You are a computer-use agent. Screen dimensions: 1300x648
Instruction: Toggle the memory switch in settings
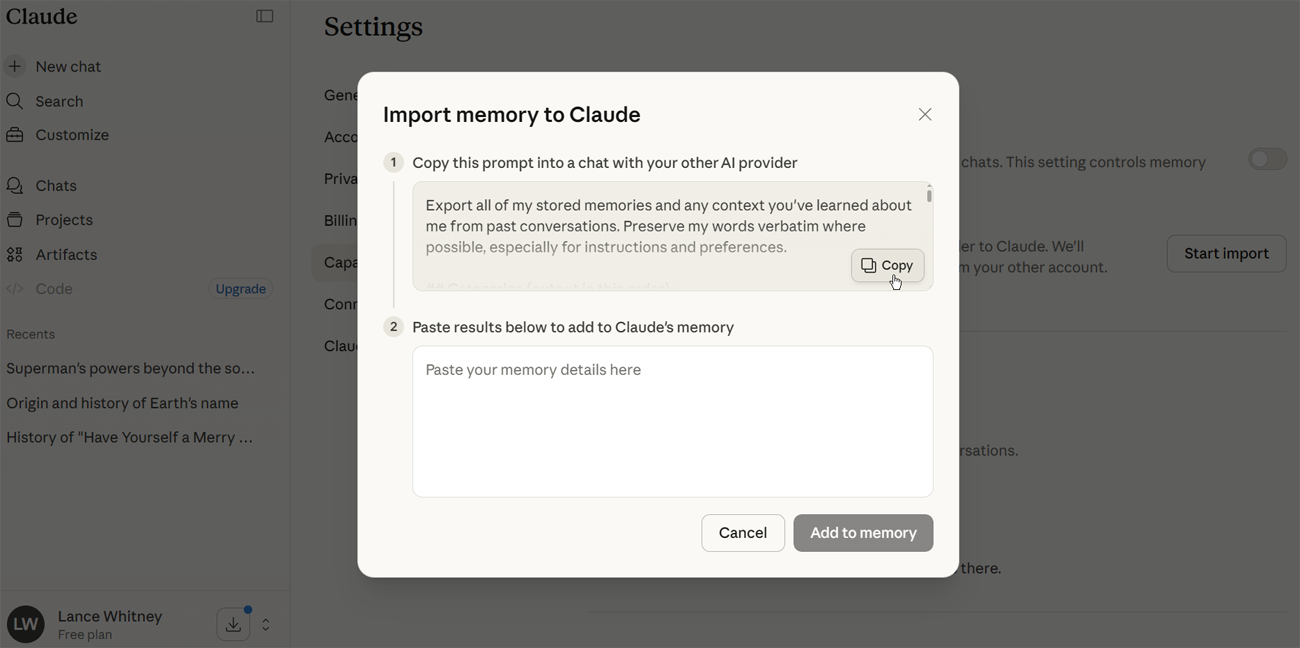pyautogui.click(x=1267, y=160)
